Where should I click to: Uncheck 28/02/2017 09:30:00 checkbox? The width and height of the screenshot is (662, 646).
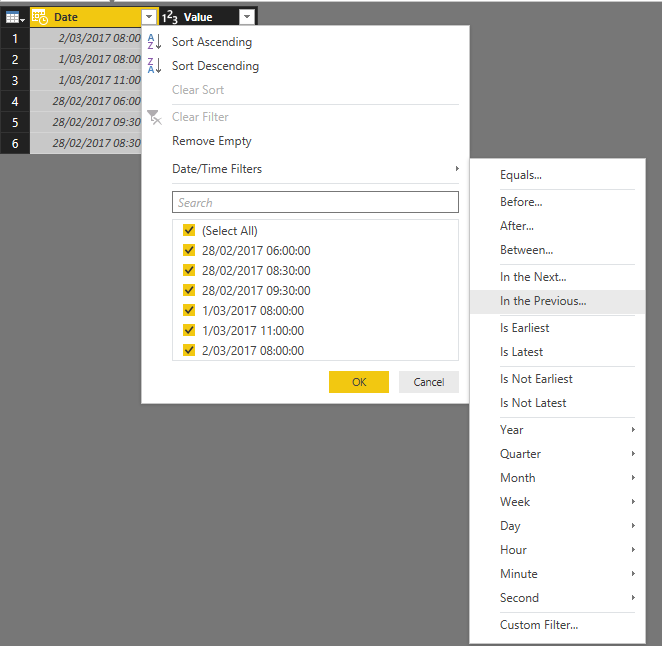[x=189, y=290]
